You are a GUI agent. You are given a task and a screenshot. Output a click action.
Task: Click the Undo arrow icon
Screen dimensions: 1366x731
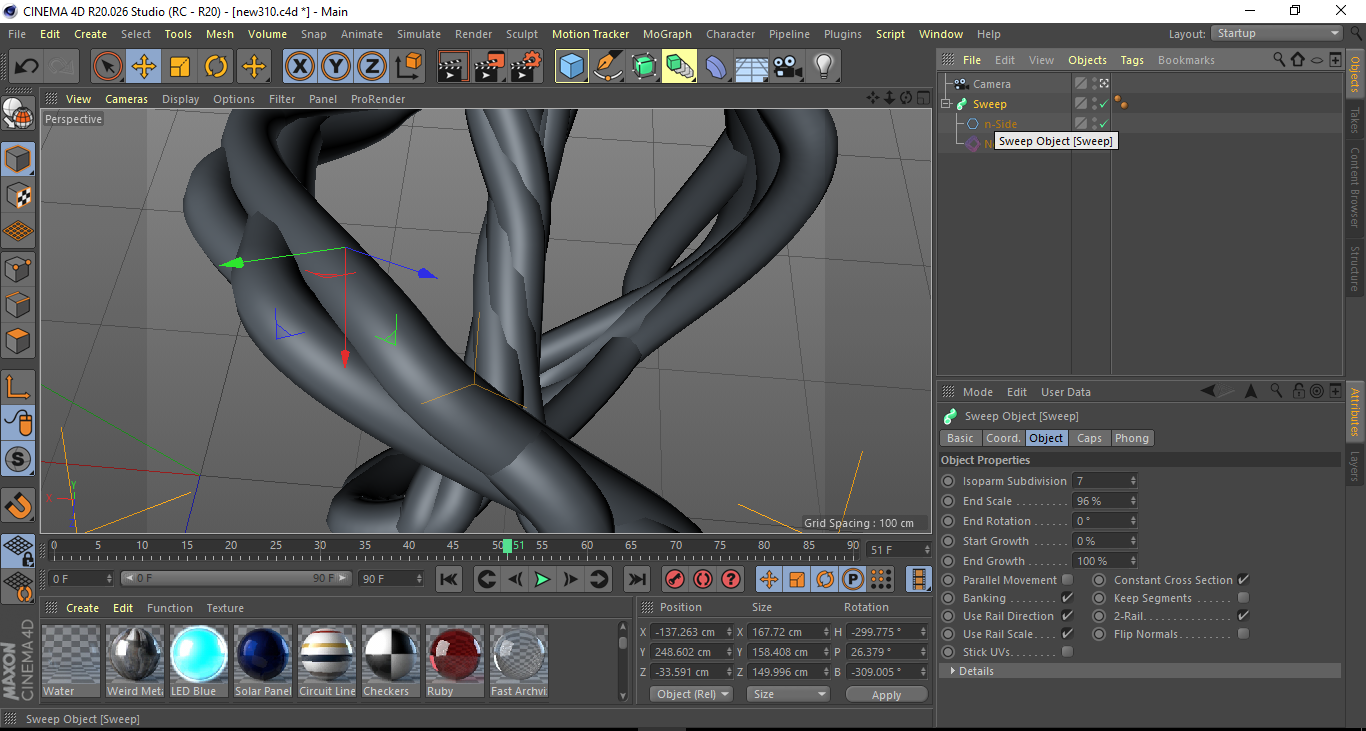27,67
